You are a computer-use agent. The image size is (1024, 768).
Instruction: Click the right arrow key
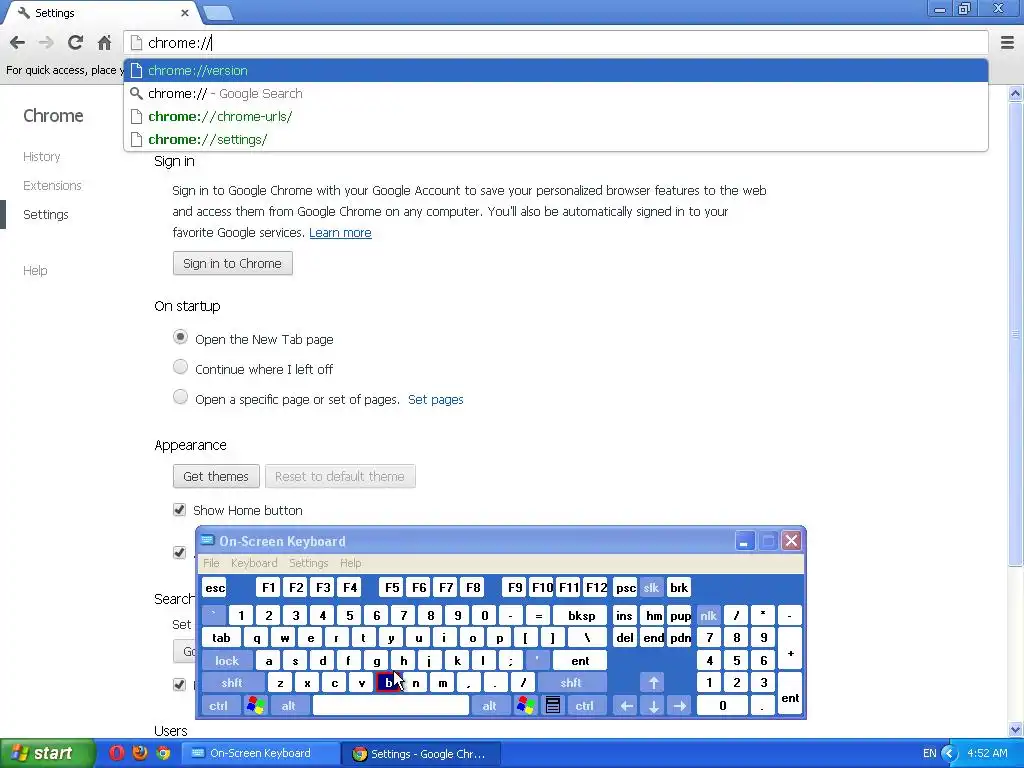[680, 705]
